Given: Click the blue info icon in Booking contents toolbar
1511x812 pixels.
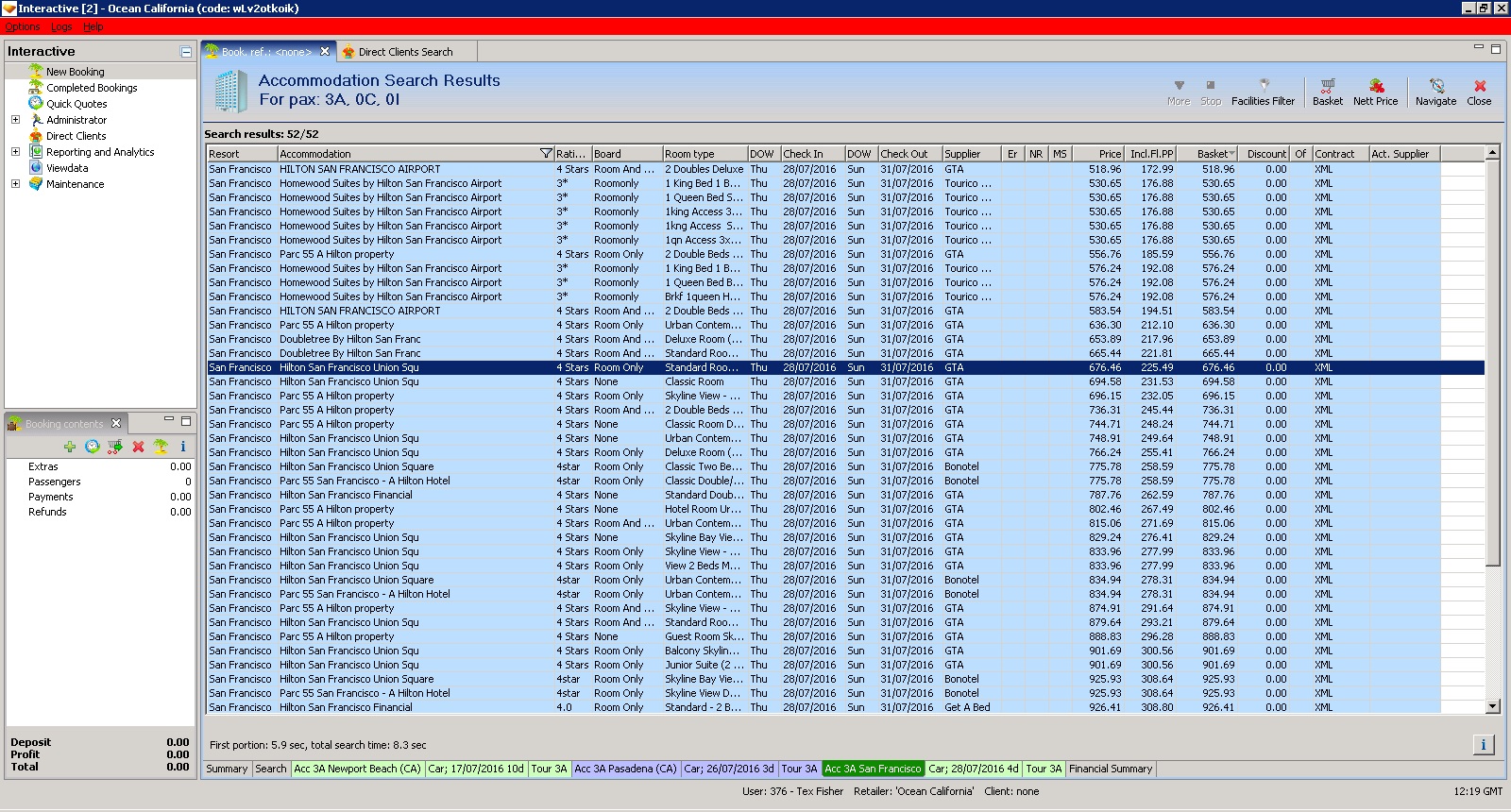Looking at the screenshot, I should [x=183, y=447].
